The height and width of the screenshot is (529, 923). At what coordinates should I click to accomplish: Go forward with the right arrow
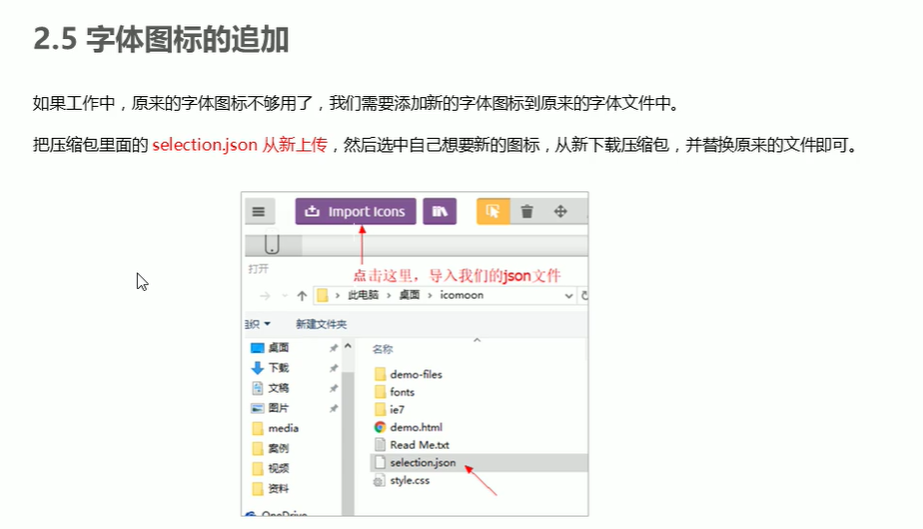click(x=265, y=295)
